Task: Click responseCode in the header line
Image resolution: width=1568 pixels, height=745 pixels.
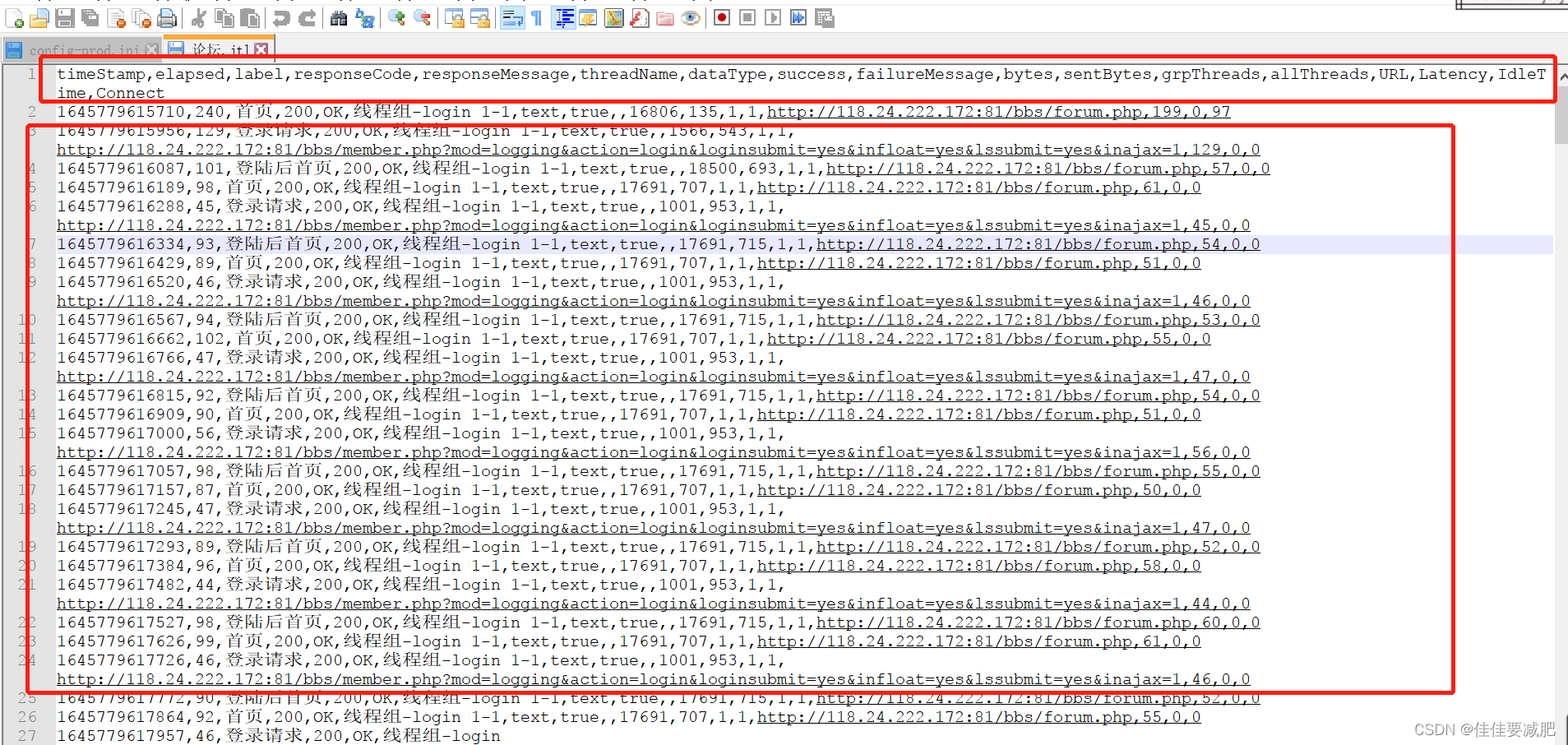Action: click(x=353, y=74)
